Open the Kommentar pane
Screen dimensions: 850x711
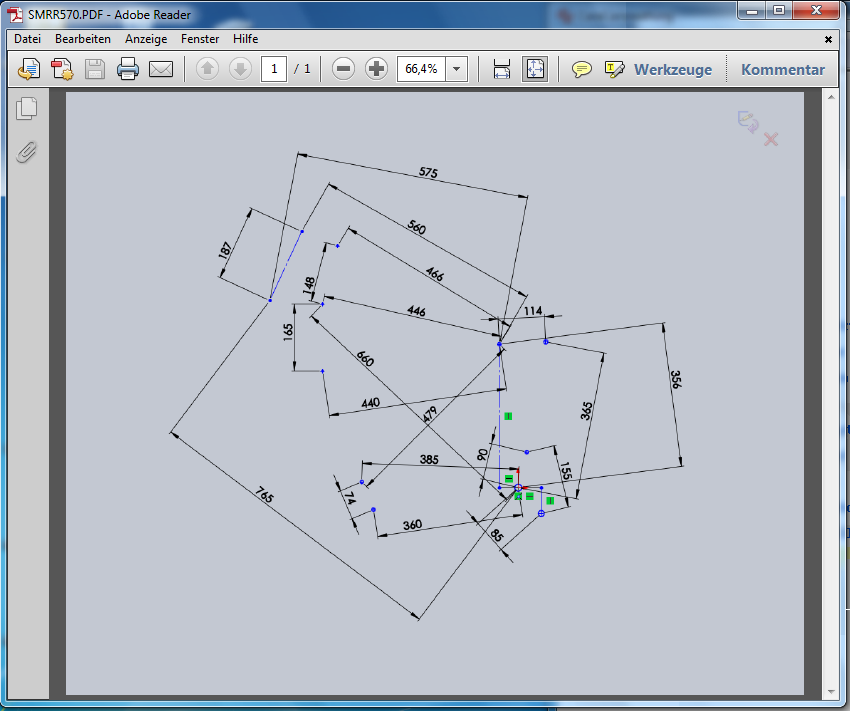783,70
